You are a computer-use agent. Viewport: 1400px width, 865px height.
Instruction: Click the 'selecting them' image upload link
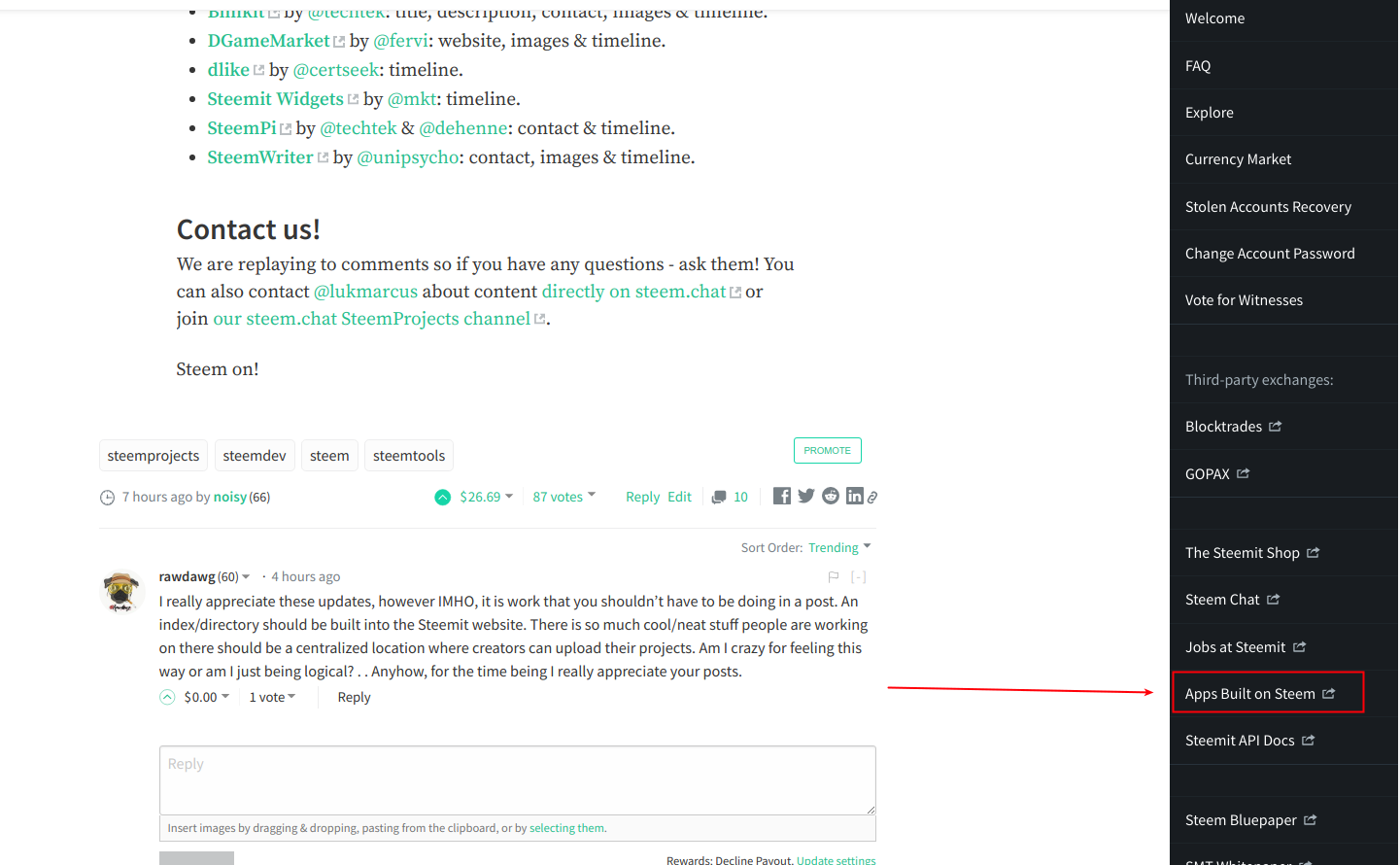pyautogui.click(x=566, y=828)
